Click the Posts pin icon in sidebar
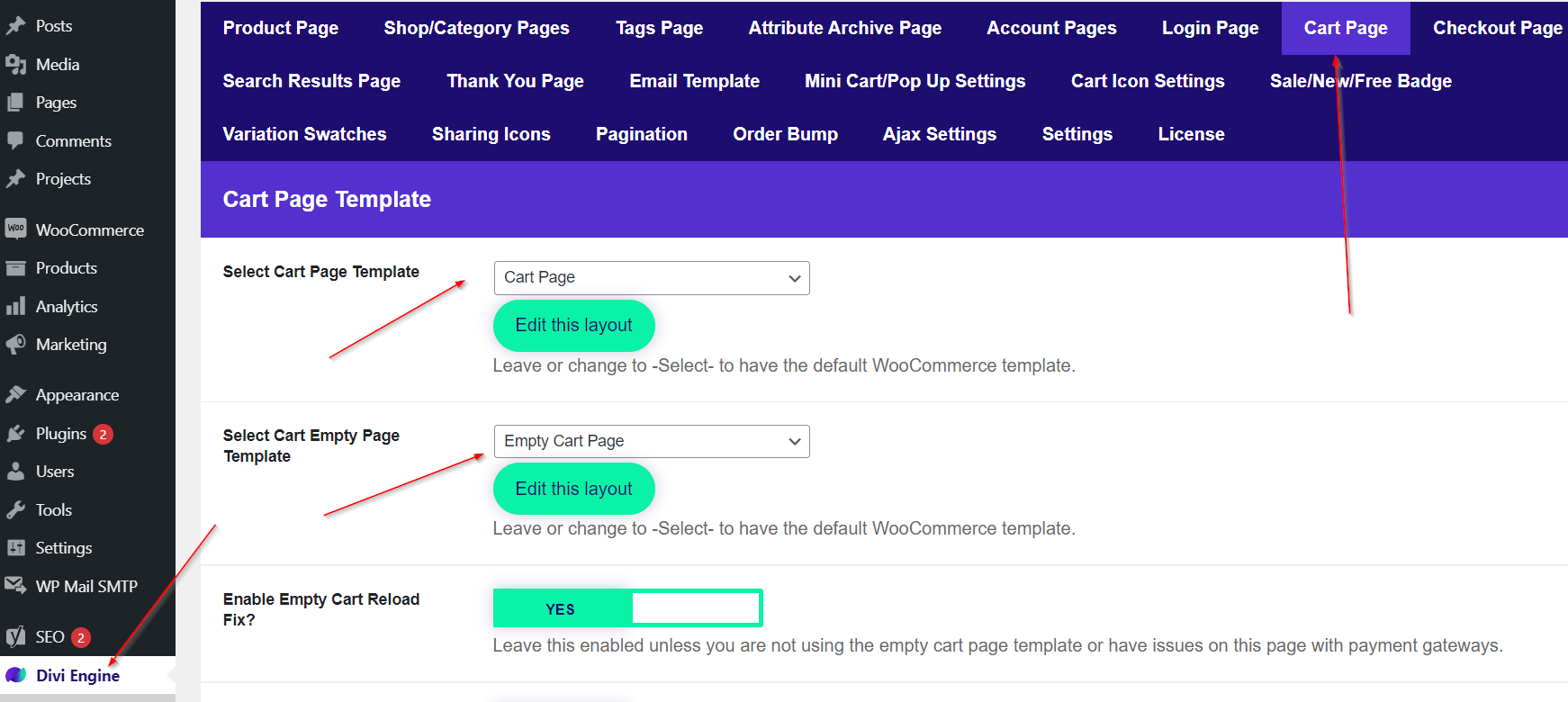Screen dimensions: 1568x702 tap(15, 26)
